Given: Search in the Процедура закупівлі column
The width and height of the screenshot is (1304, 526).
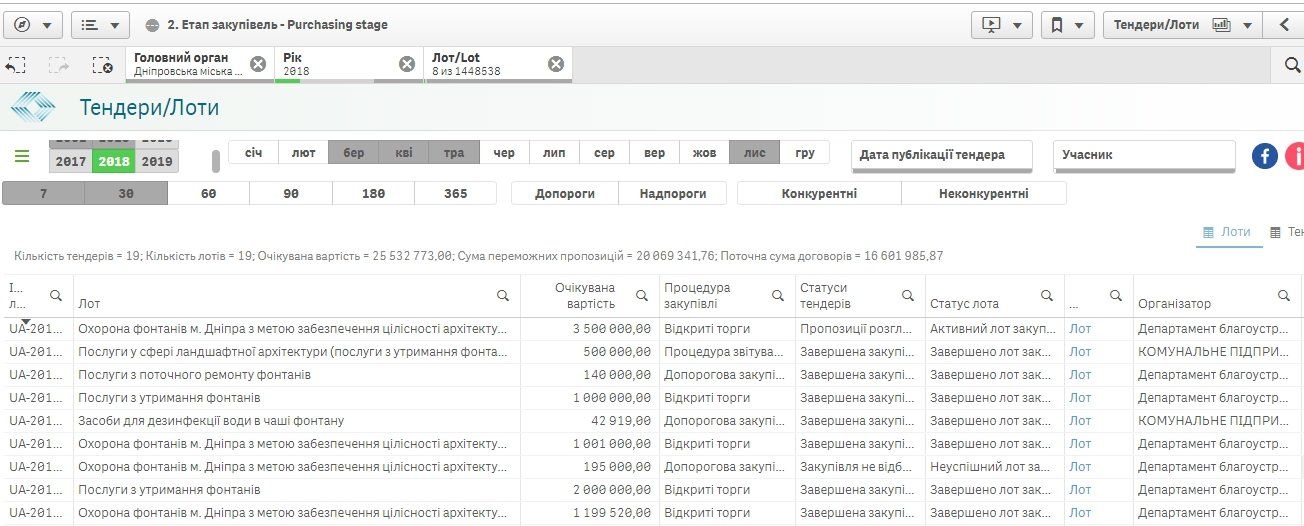Looking at the screenshot, I should [x=777, y=296].
